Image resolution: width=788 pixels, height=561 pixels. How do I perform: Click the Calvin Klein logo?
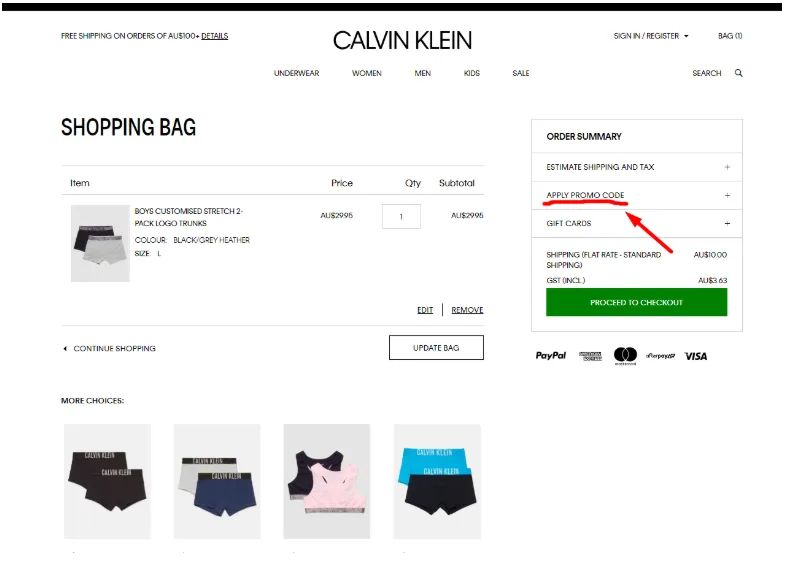pyautogui.click(x=402, y=40)
